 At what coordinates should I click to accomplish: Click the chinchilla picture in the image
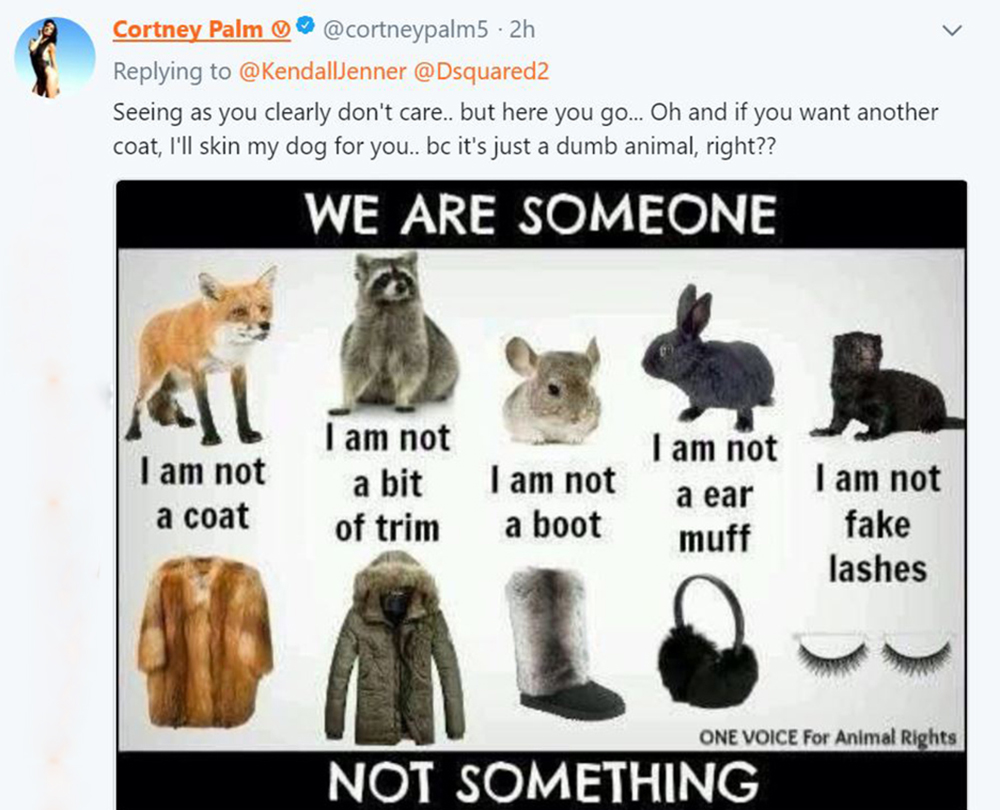coord(551,390)
